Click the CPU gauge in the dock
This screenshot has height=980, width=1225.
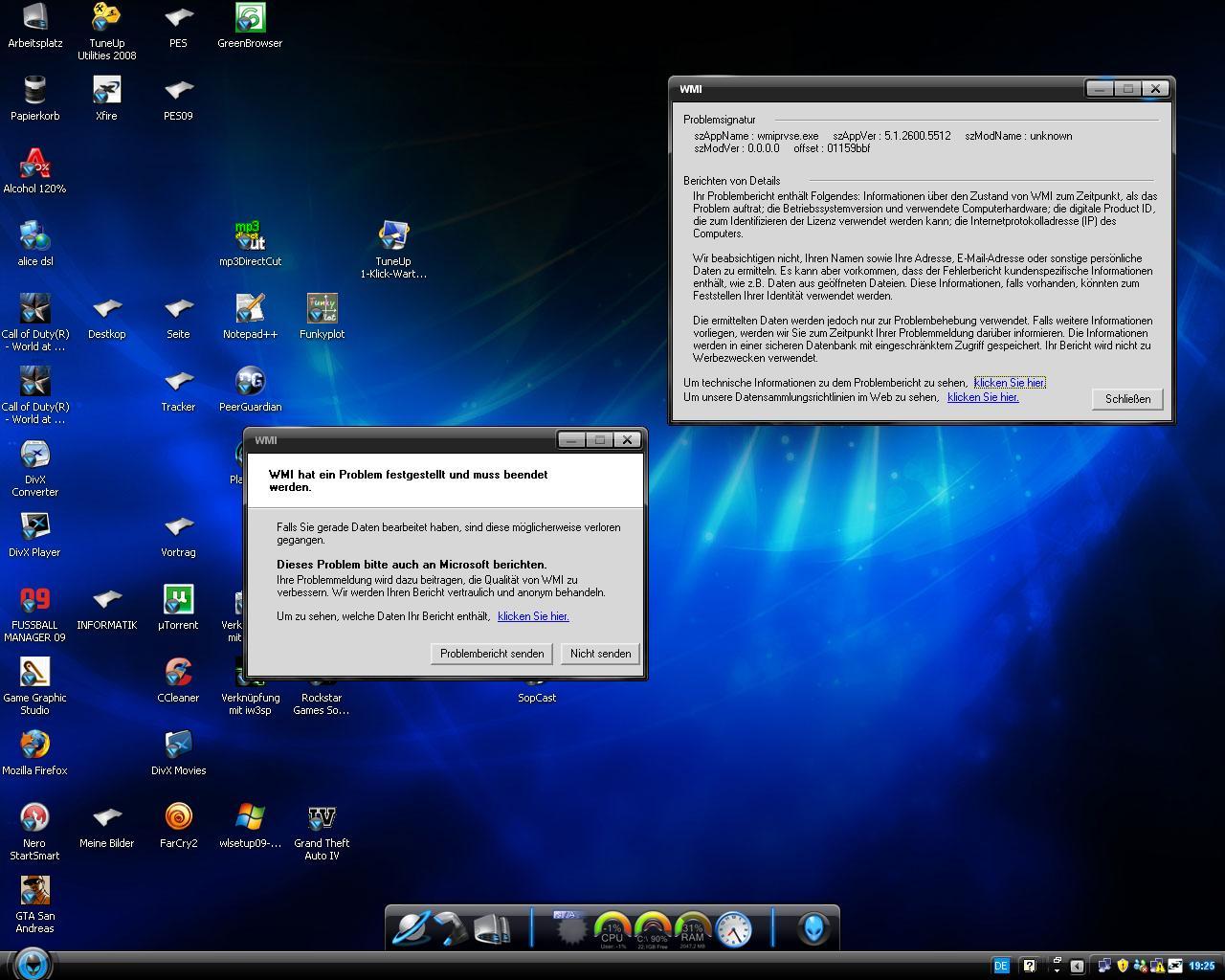pos(612,929)
